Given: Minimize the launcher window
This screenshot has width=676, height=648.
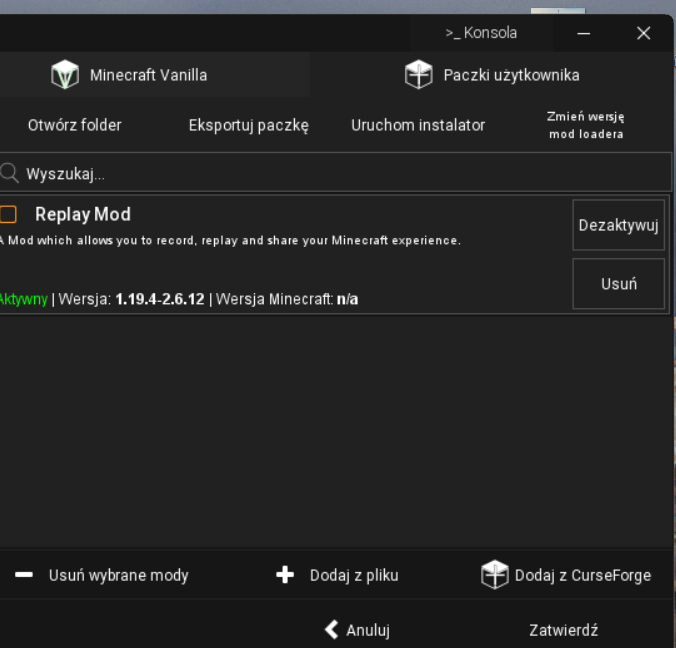Looking at the screenshot, I should coord(584,33).
